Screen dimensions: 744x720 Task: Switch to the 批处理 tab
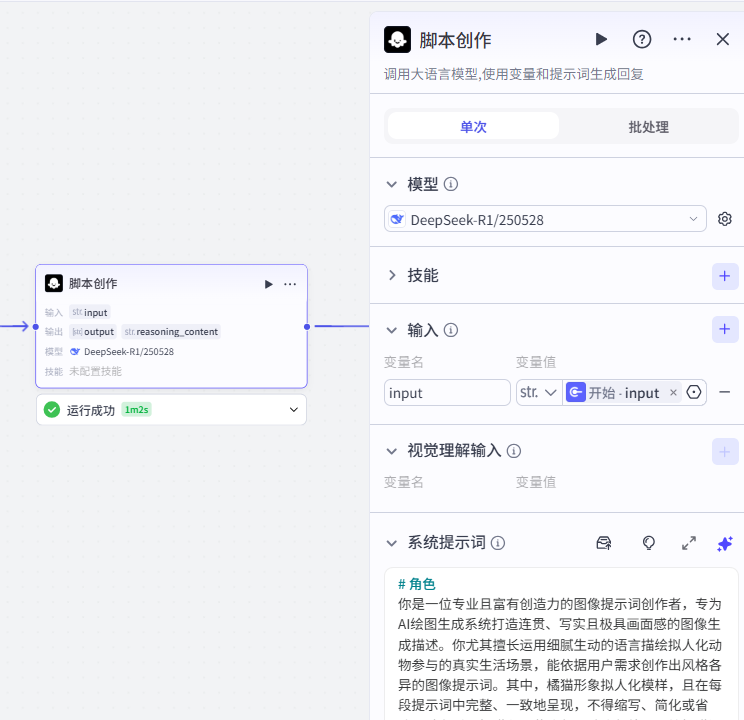pyautogui.click(x=648, y=127)
